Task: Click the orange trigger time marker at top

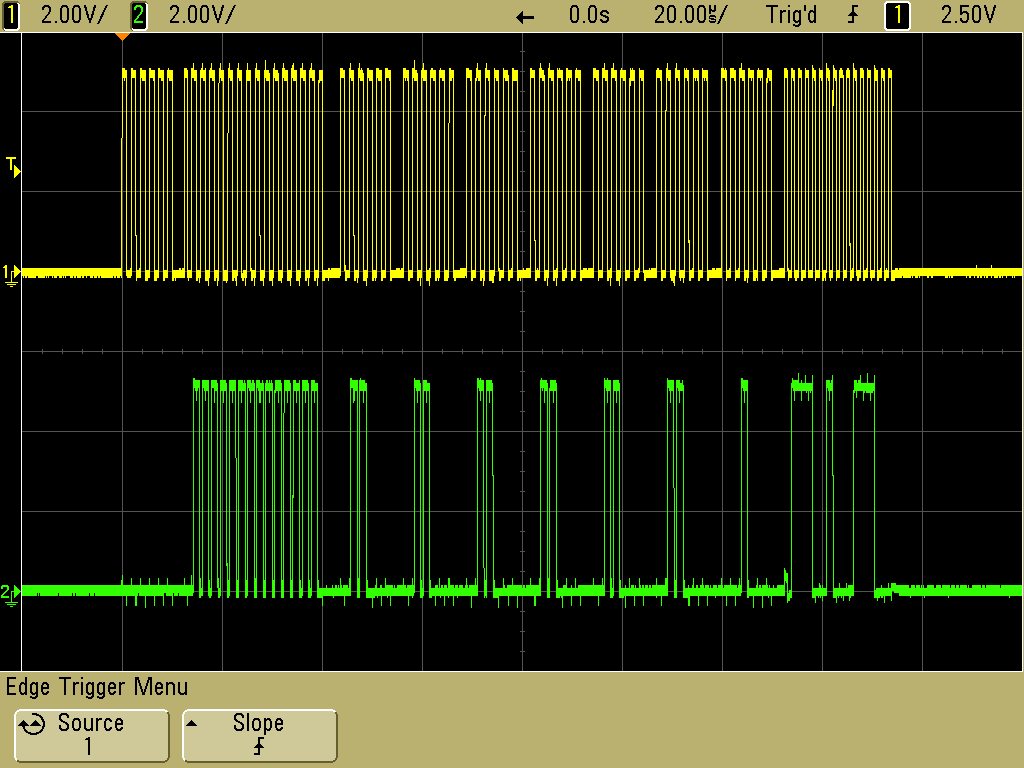Action: [122, 37]
